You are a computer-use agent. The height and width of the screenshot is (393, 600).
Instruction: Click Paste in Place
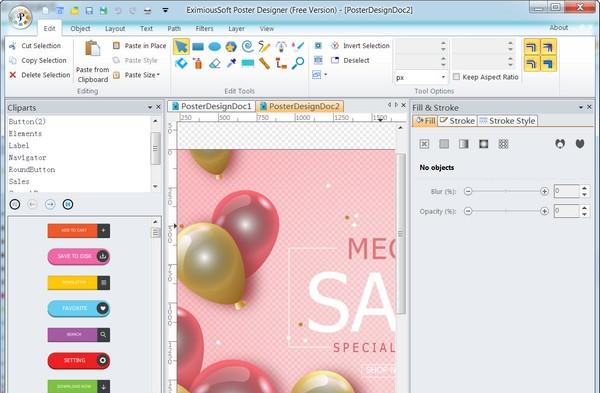139,46
